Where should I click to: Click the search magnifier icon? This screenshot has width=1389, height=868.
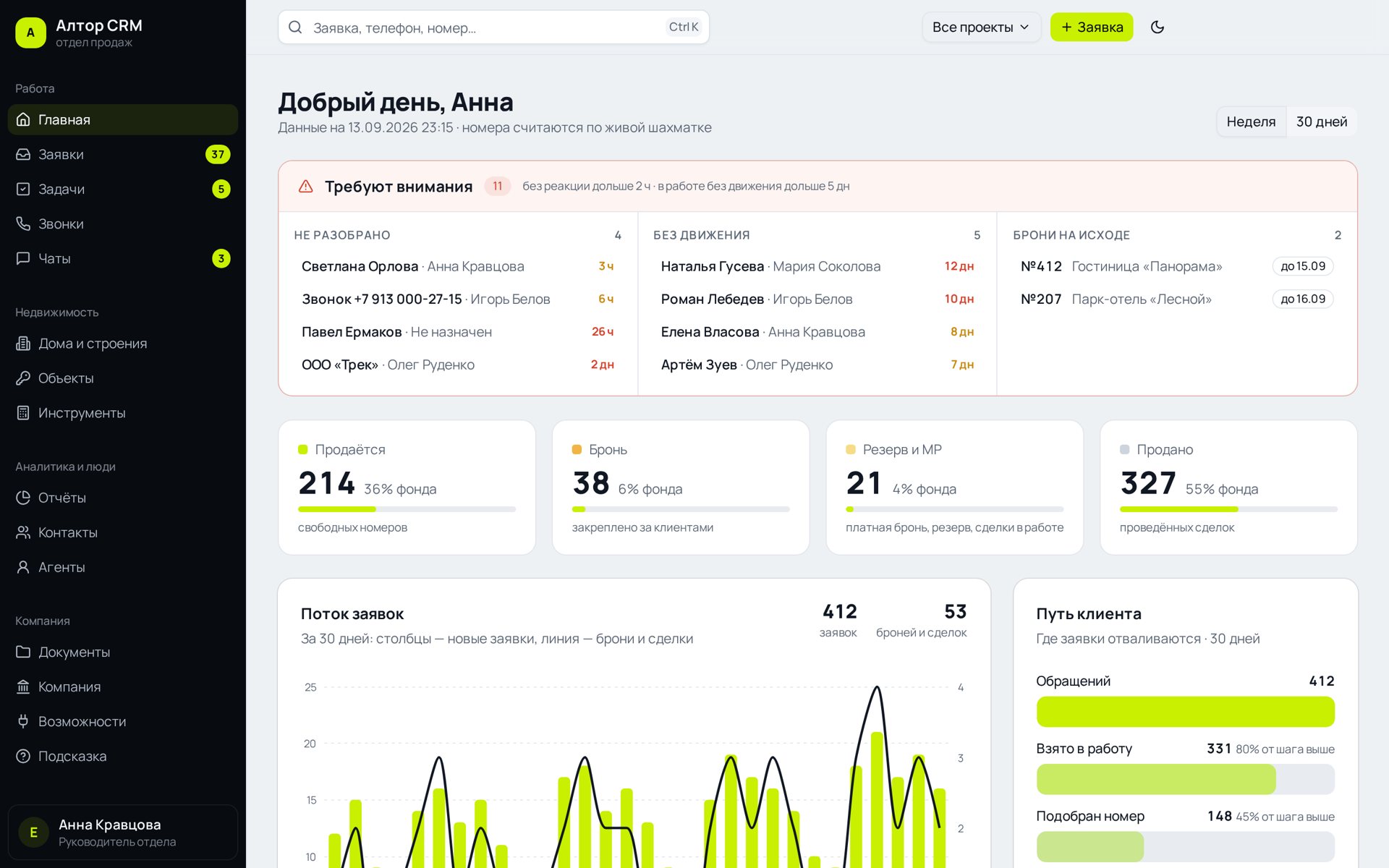coord(295,27)
